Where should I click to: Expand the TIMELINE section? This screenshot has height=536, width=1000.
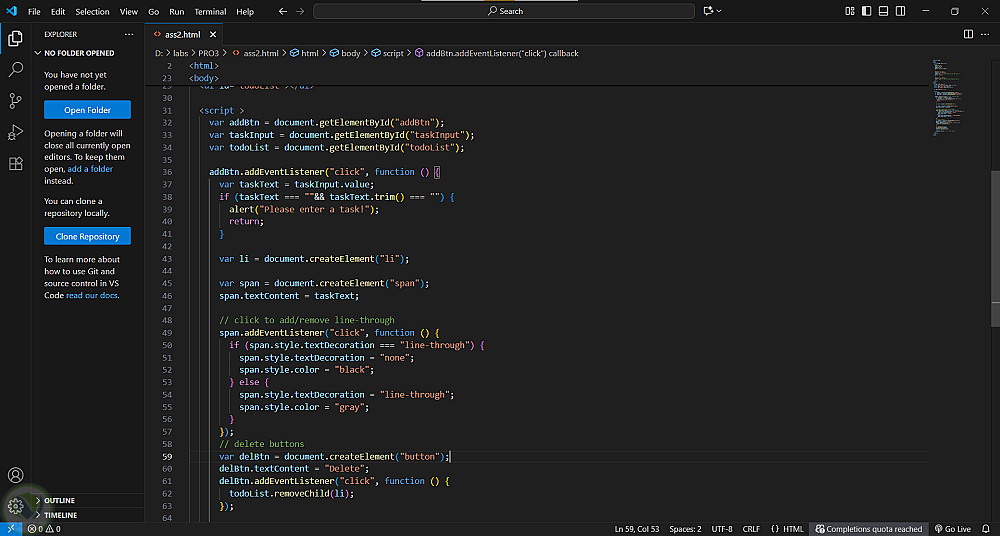[60, 515]
